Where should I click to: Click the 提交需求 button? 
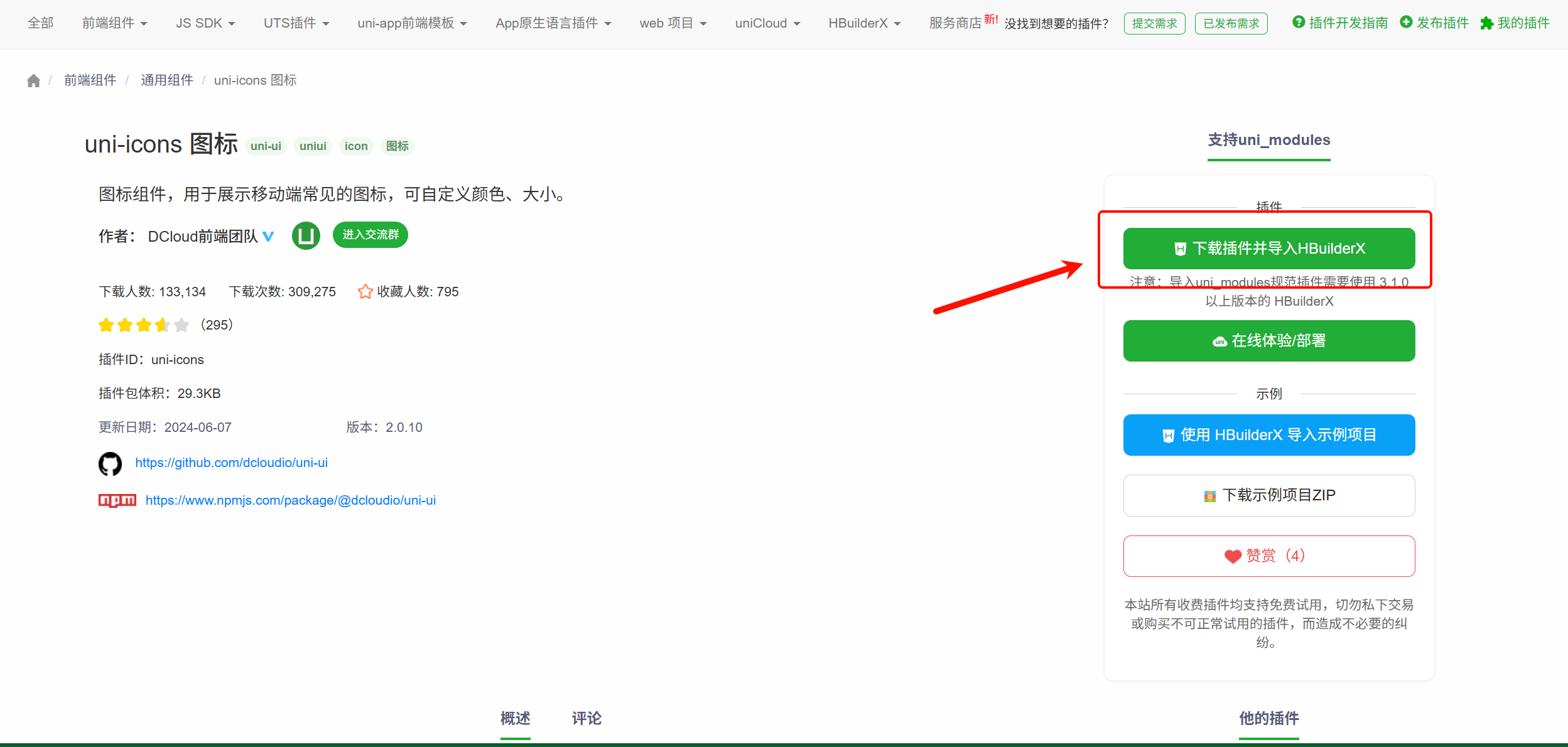1155,23
